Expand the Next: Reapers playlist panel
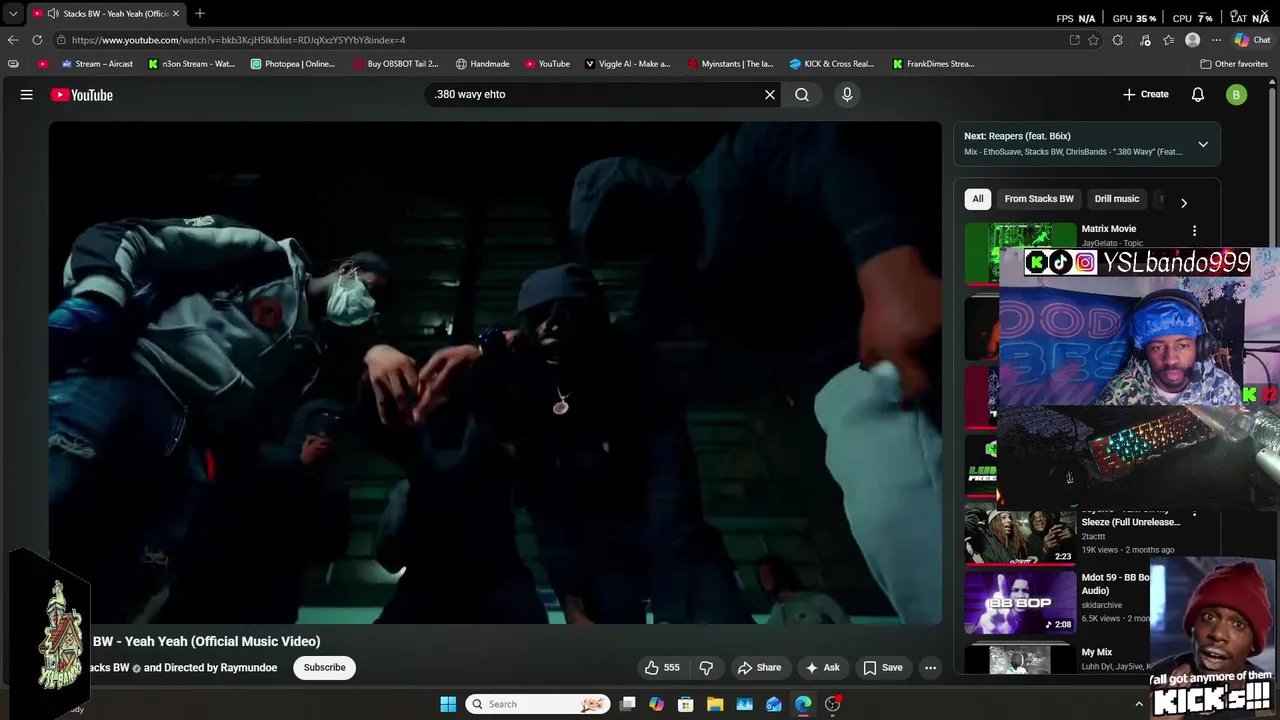This screenshot has height=720, width=1280. pyautogui.click(x=1203, y=144)
